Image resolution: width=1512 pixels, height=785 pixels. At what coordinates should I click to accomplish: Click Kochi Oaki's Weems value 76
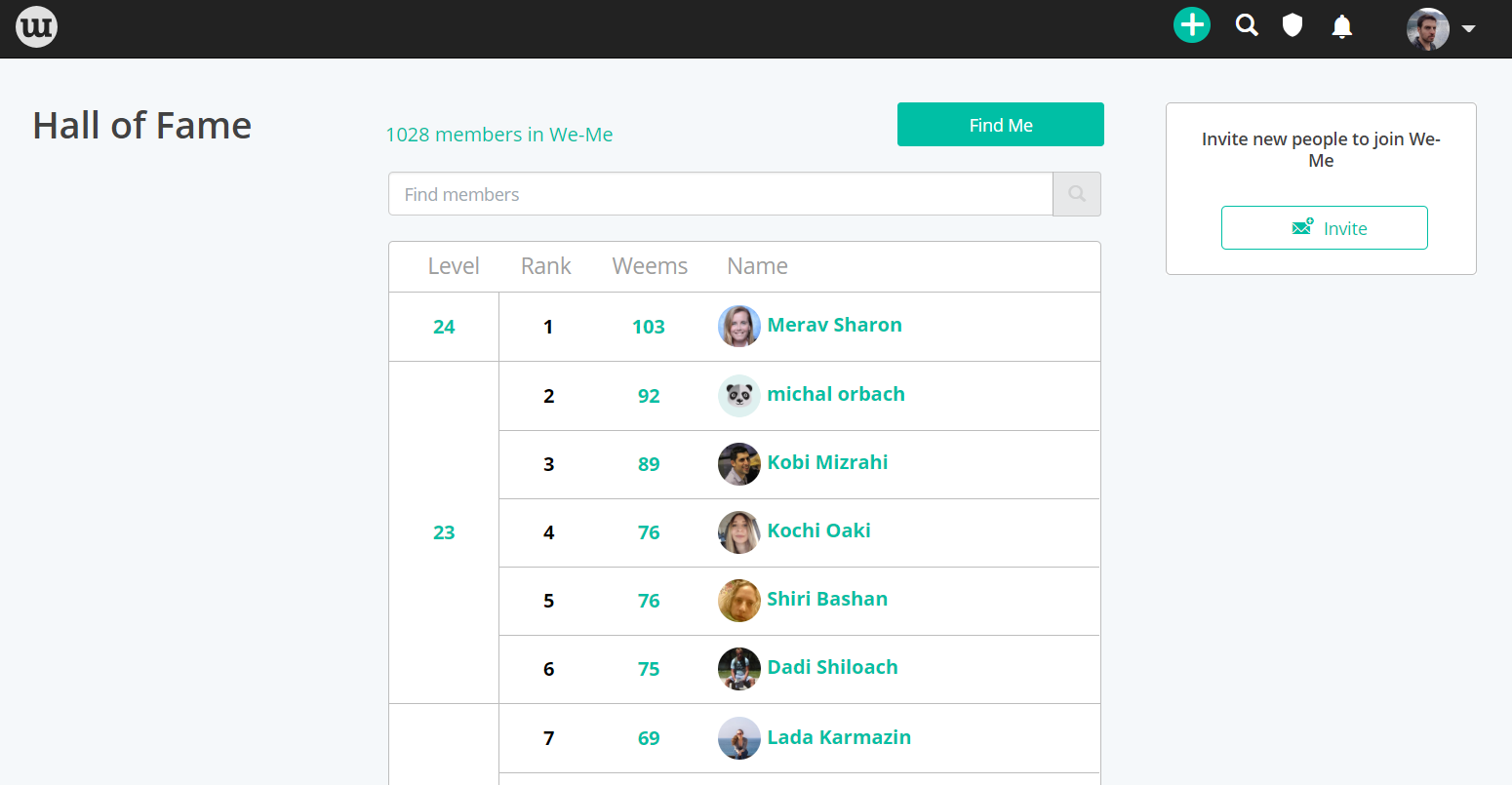pos(649,532)
